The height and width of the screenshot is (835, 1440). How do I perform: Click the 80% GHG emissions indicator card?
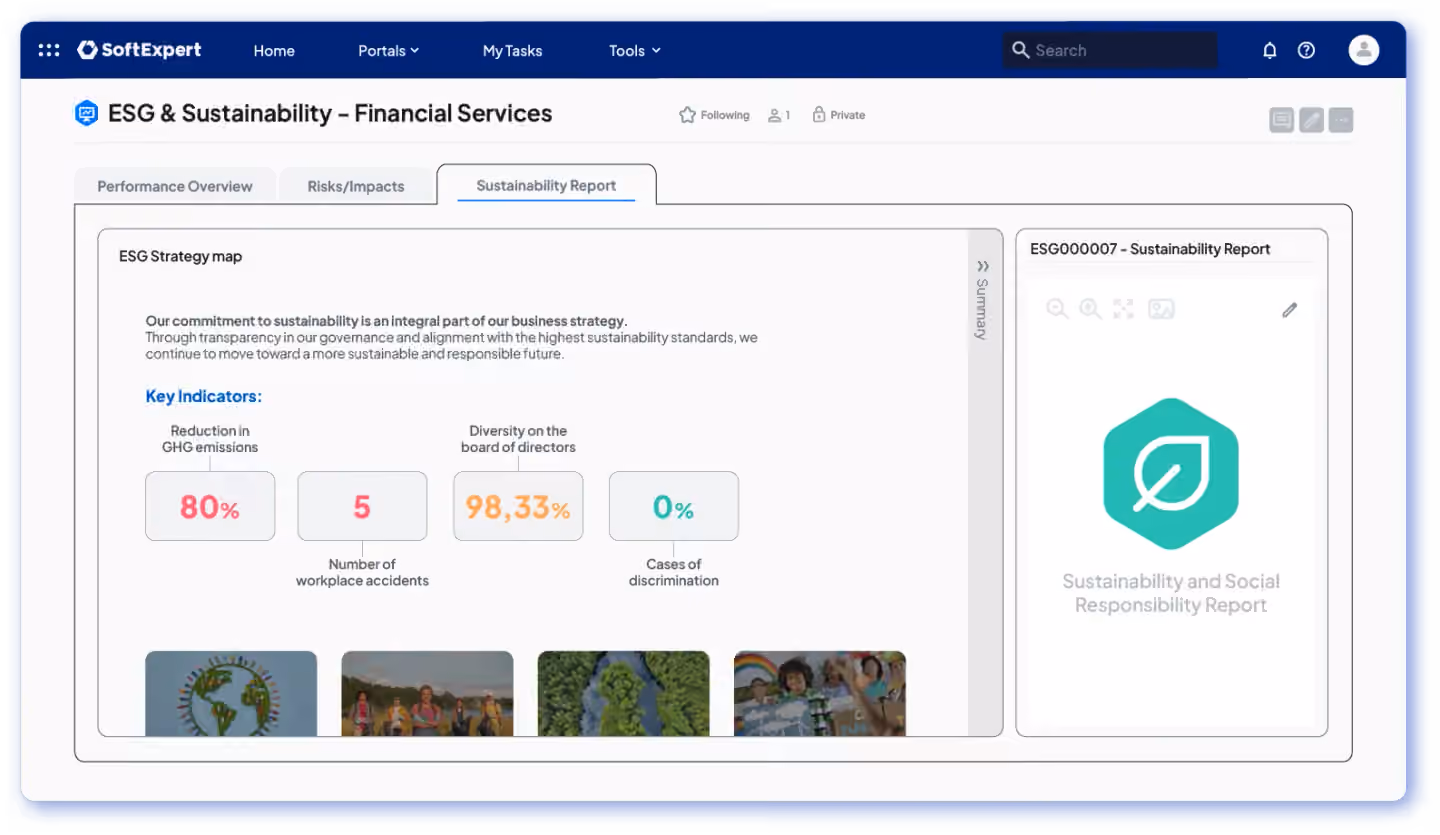tap(210, 506)
